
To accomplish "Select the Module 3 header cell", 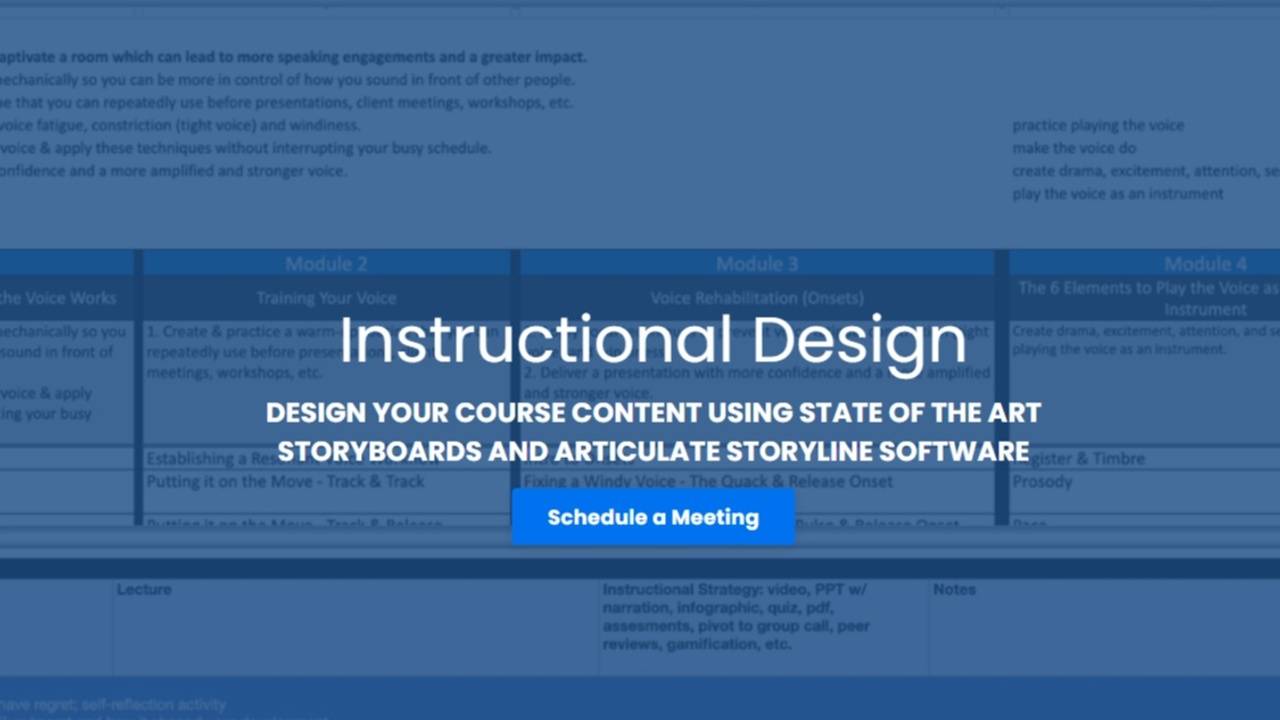I will click(x=757, y=263).
